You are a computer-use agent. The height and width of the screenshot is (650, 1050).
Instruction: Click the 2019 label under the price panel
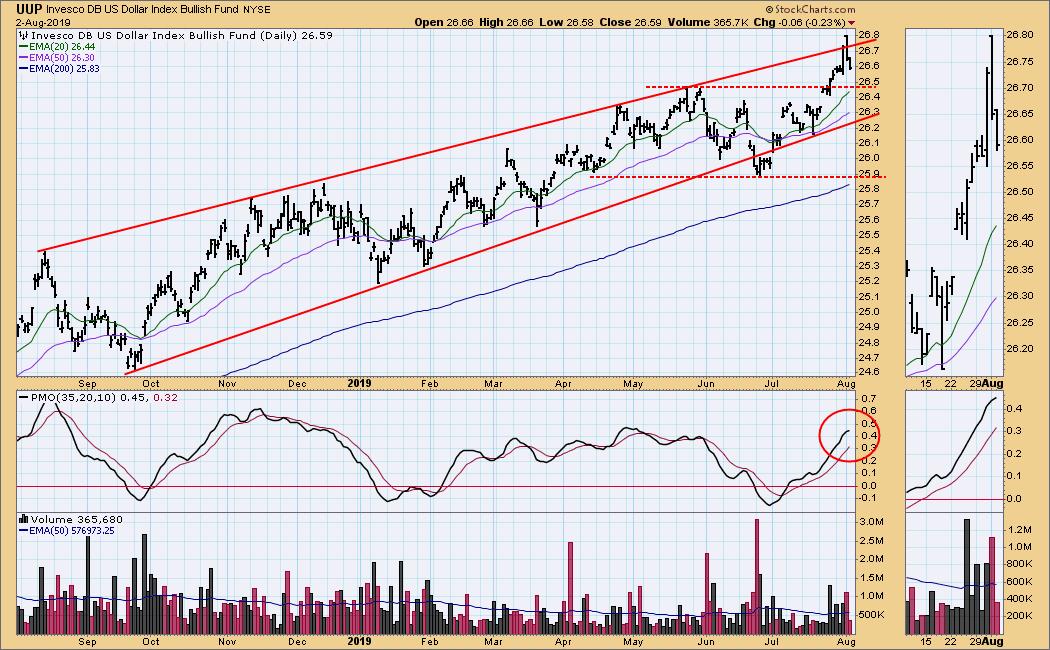360,384
